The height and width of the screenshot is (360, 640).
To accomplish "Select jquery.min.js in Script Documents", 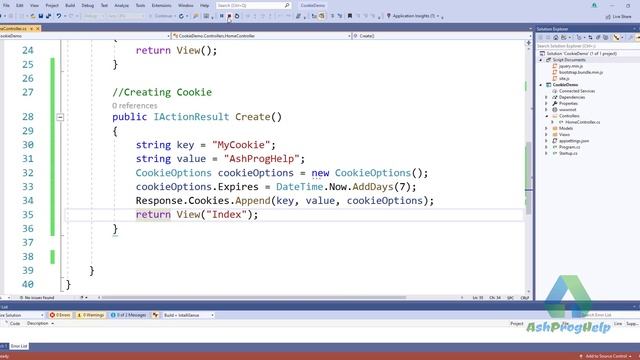I will click(571, 66).
